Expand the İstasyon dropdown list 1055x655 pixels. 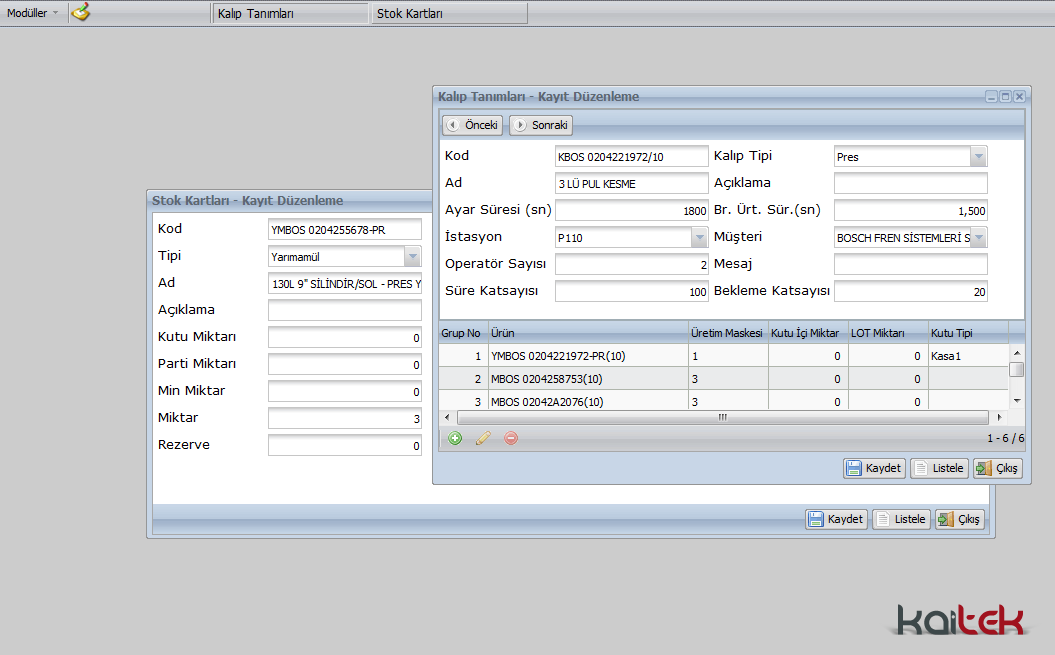(x=699, y=238)
